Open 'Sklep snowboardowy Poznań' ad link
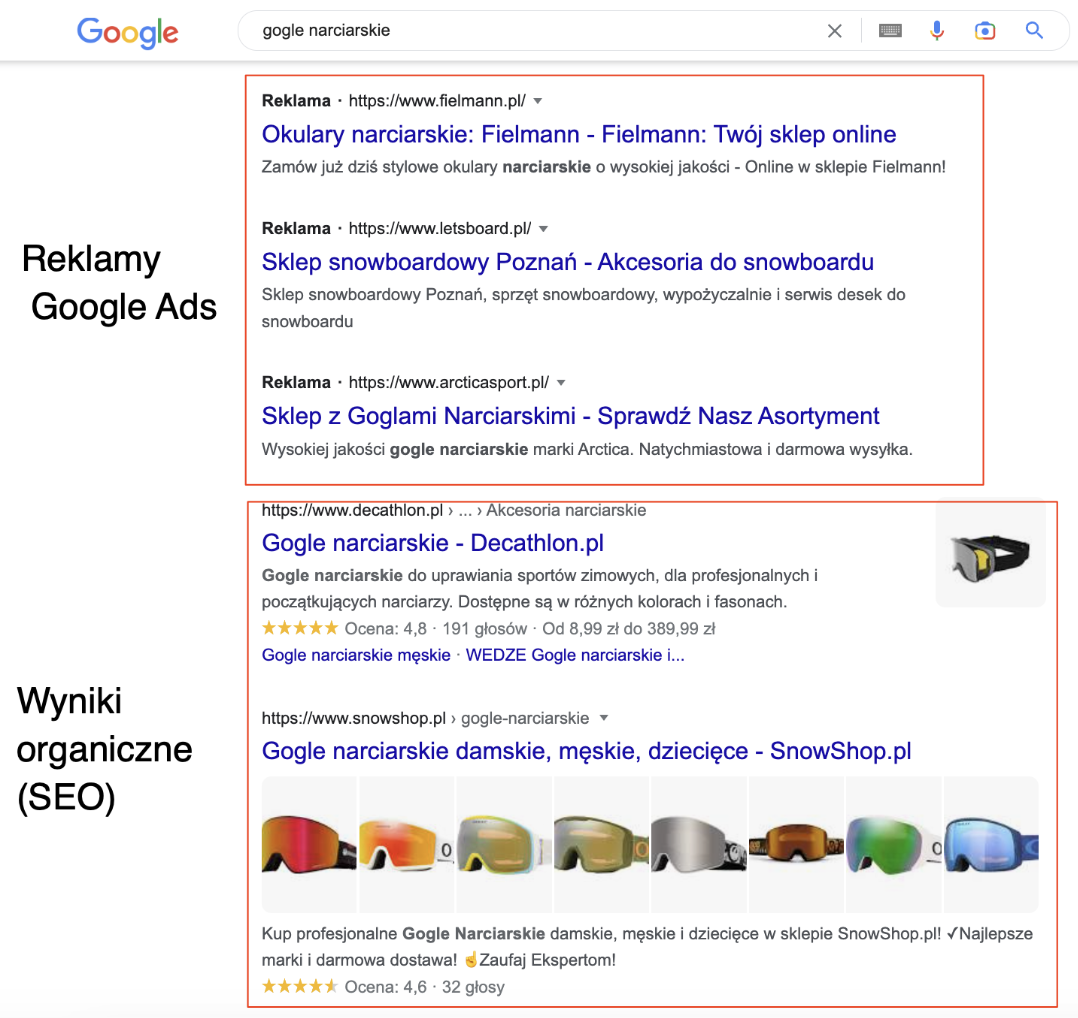This screenshot has height=1018, width=1078. 568,263
